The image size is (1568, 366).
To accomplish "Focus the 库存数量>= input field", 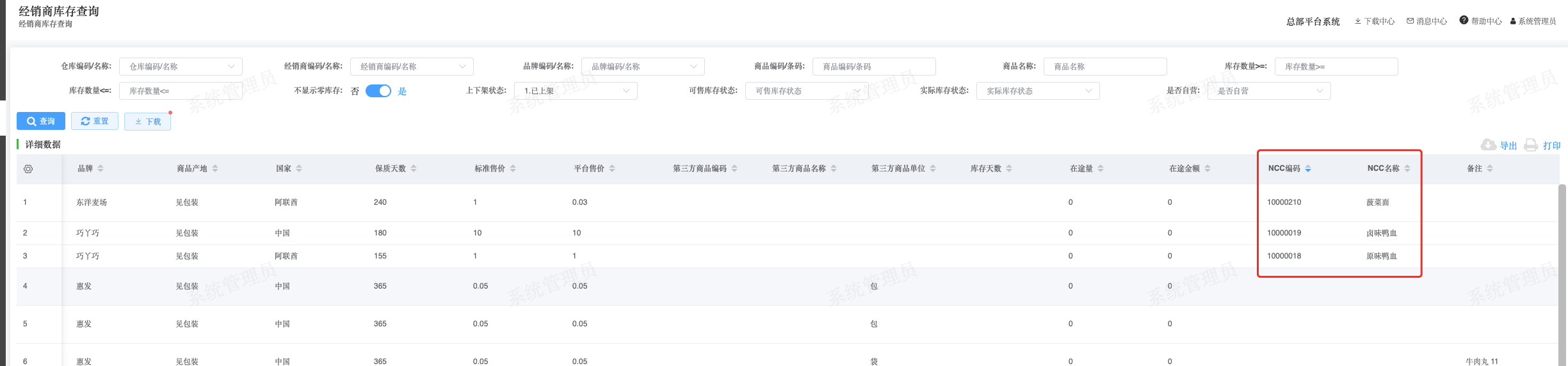I will click(1336, 67).
